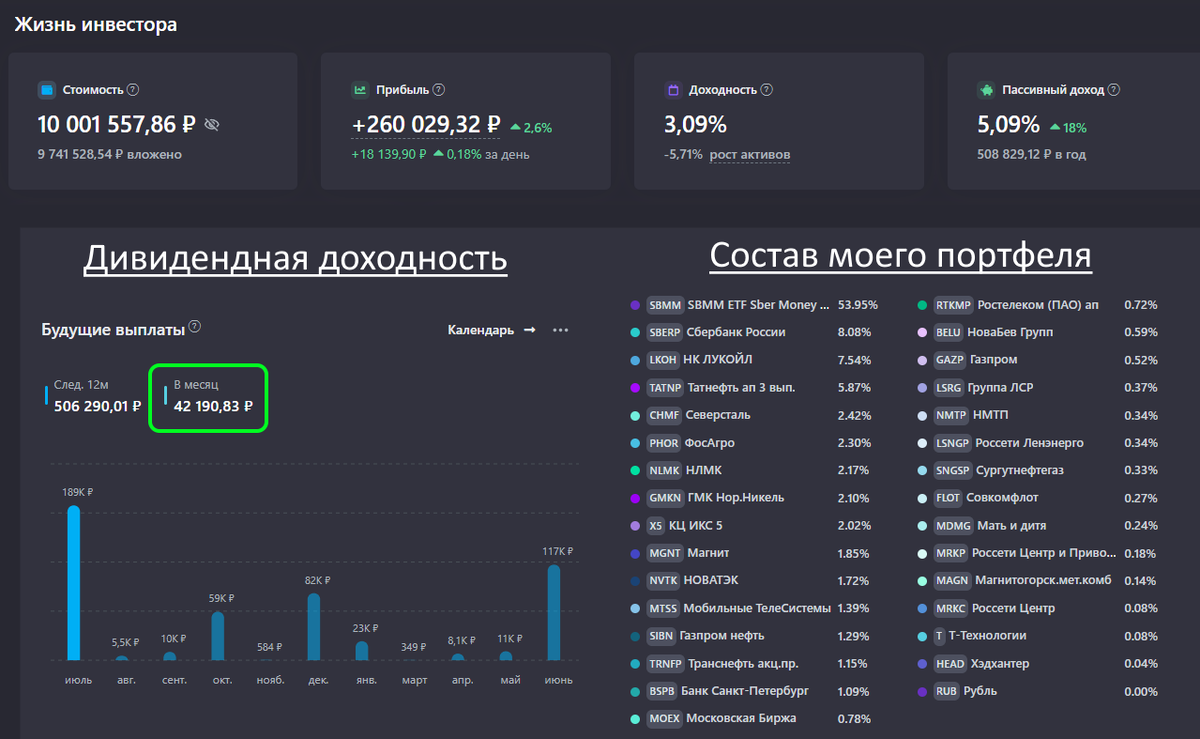Click the TATNP ticker badge
1200x739 pixels.
tap(665, 387)
